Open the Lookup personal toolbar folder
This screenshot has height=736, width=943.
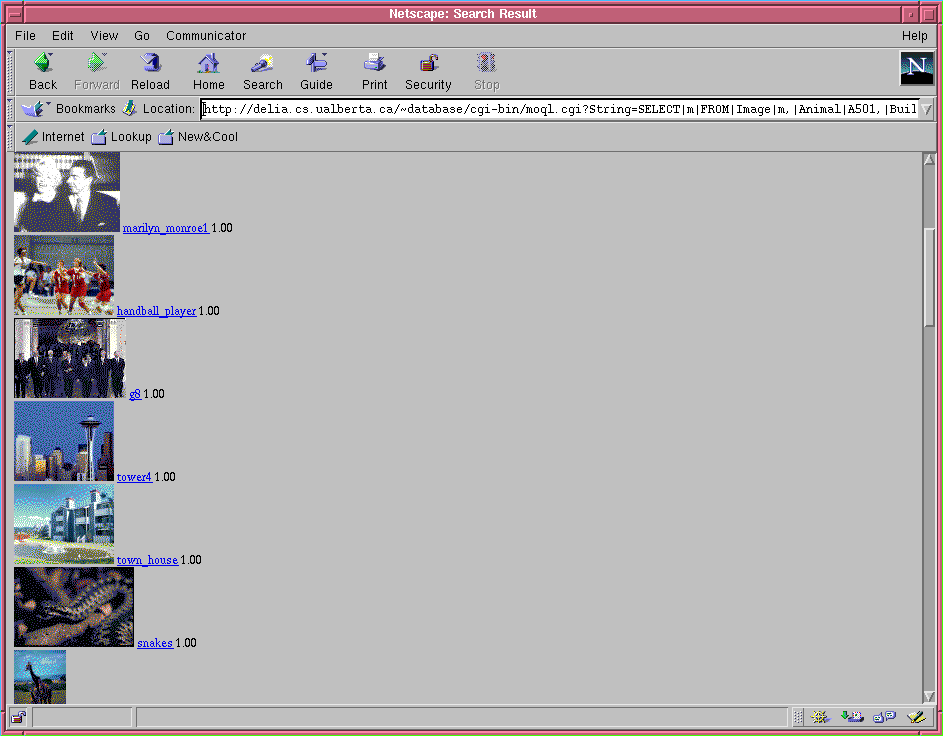tap(121, 137)
